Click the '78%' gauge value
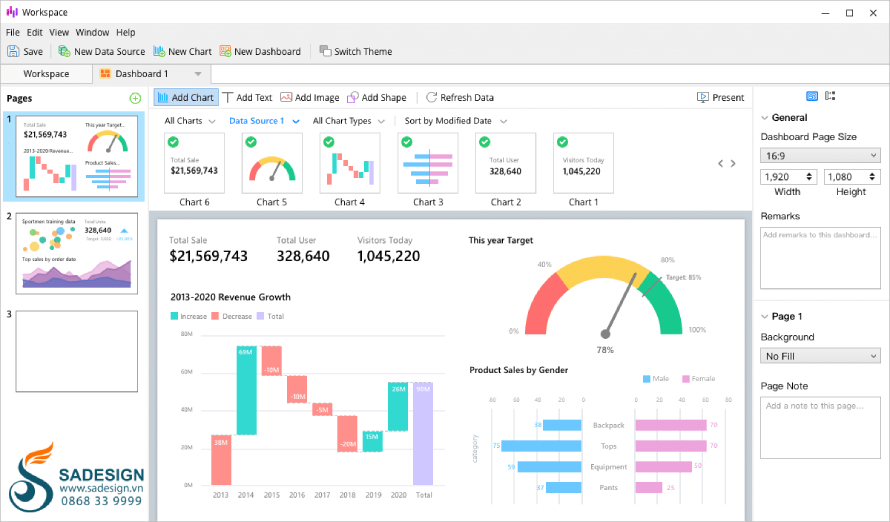The width and height of the screenshot is (890, 522). click(605, 350)
